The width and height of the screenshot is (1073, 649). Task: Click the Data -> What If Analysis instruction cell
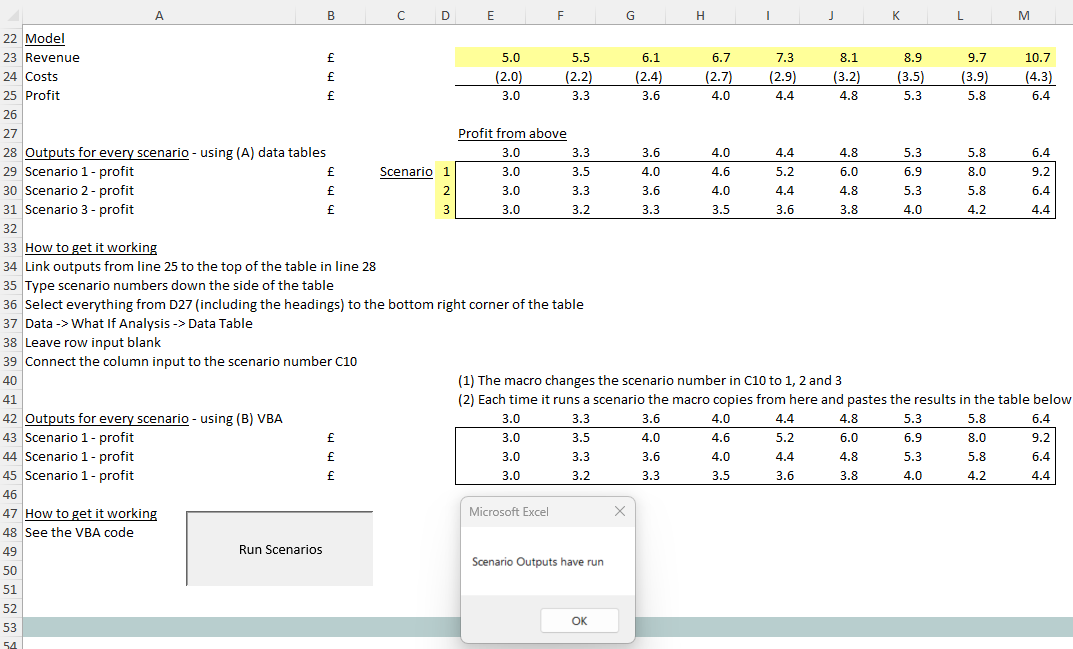pos(138,324)
